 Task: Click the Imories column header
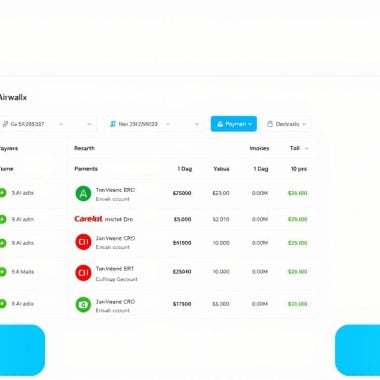tap(259, 148)
